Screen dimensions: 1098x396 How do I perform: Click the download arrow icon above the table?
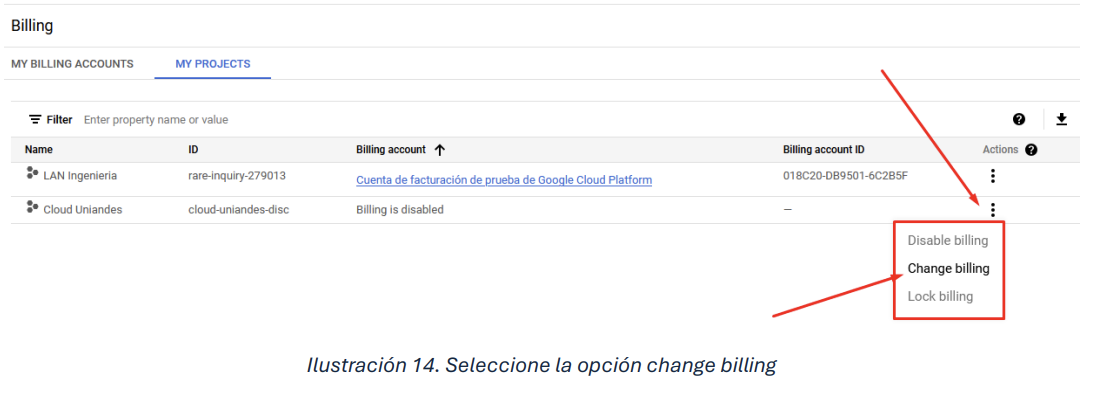[x=1062, y=120]
